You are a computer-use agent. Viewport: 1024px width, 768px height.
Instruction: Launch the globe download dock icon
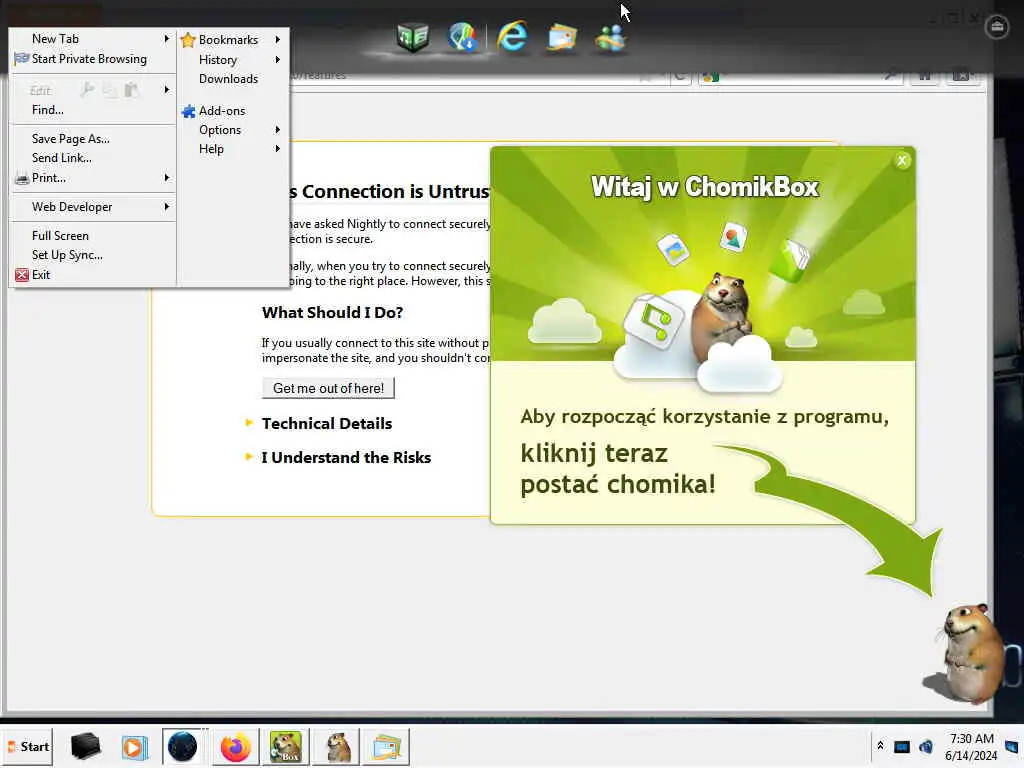click(462, 37)
